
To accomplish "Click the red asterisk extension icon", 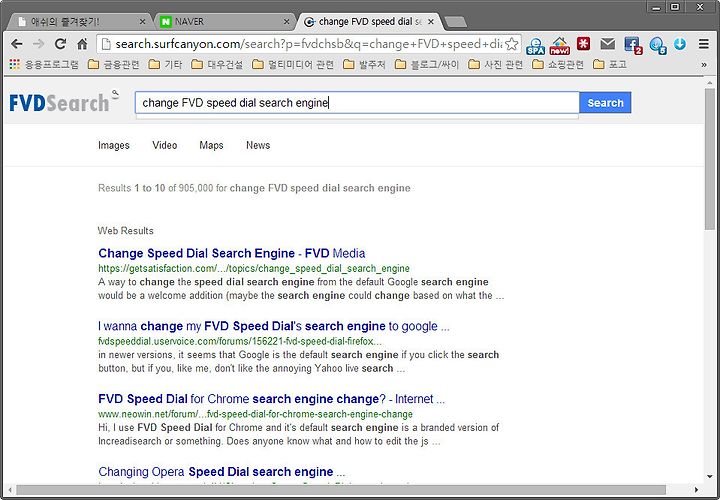I will click(584, 44).
